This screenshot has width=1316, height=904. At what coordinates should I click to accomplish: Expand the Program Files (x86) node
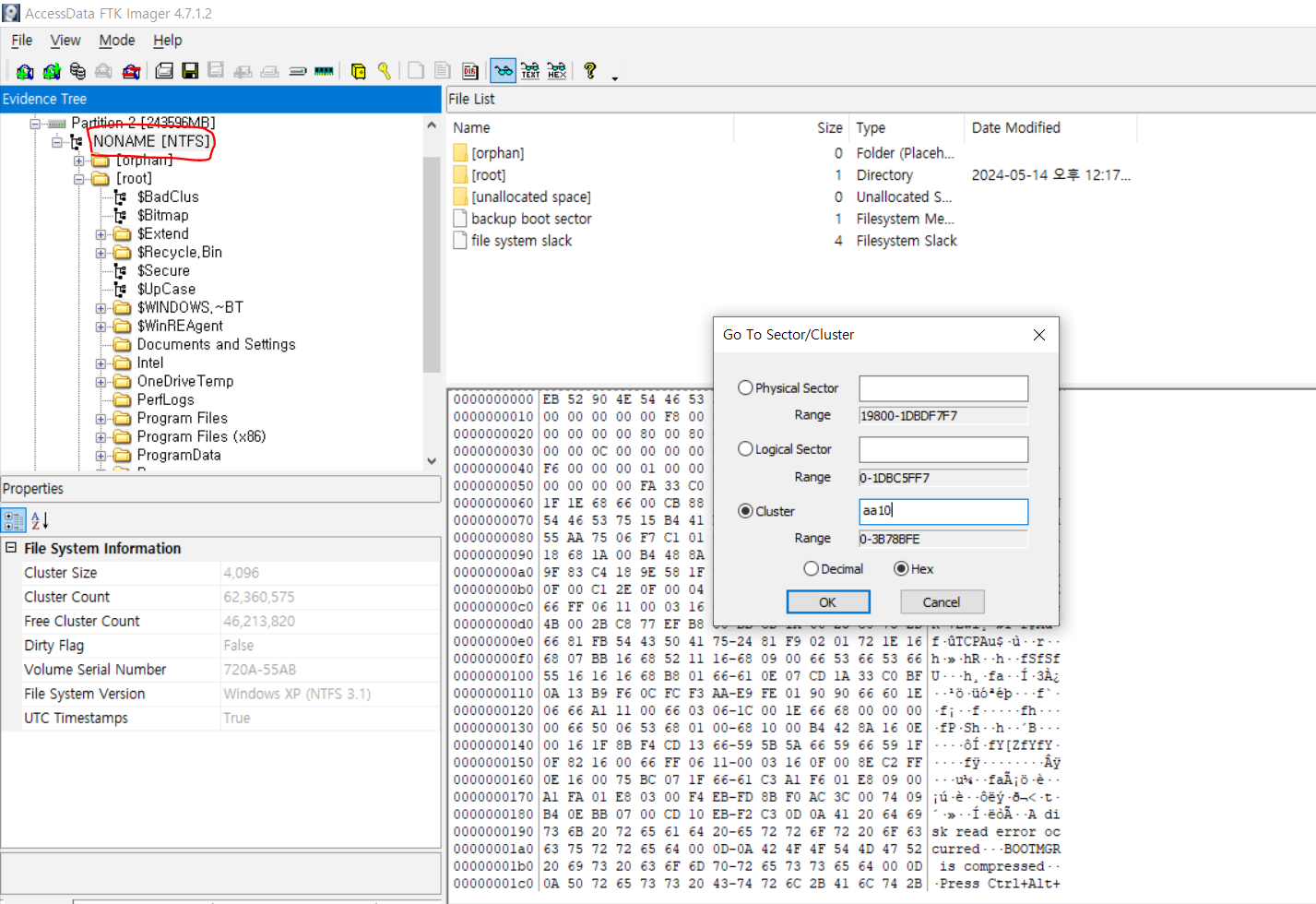coord(101,437)
